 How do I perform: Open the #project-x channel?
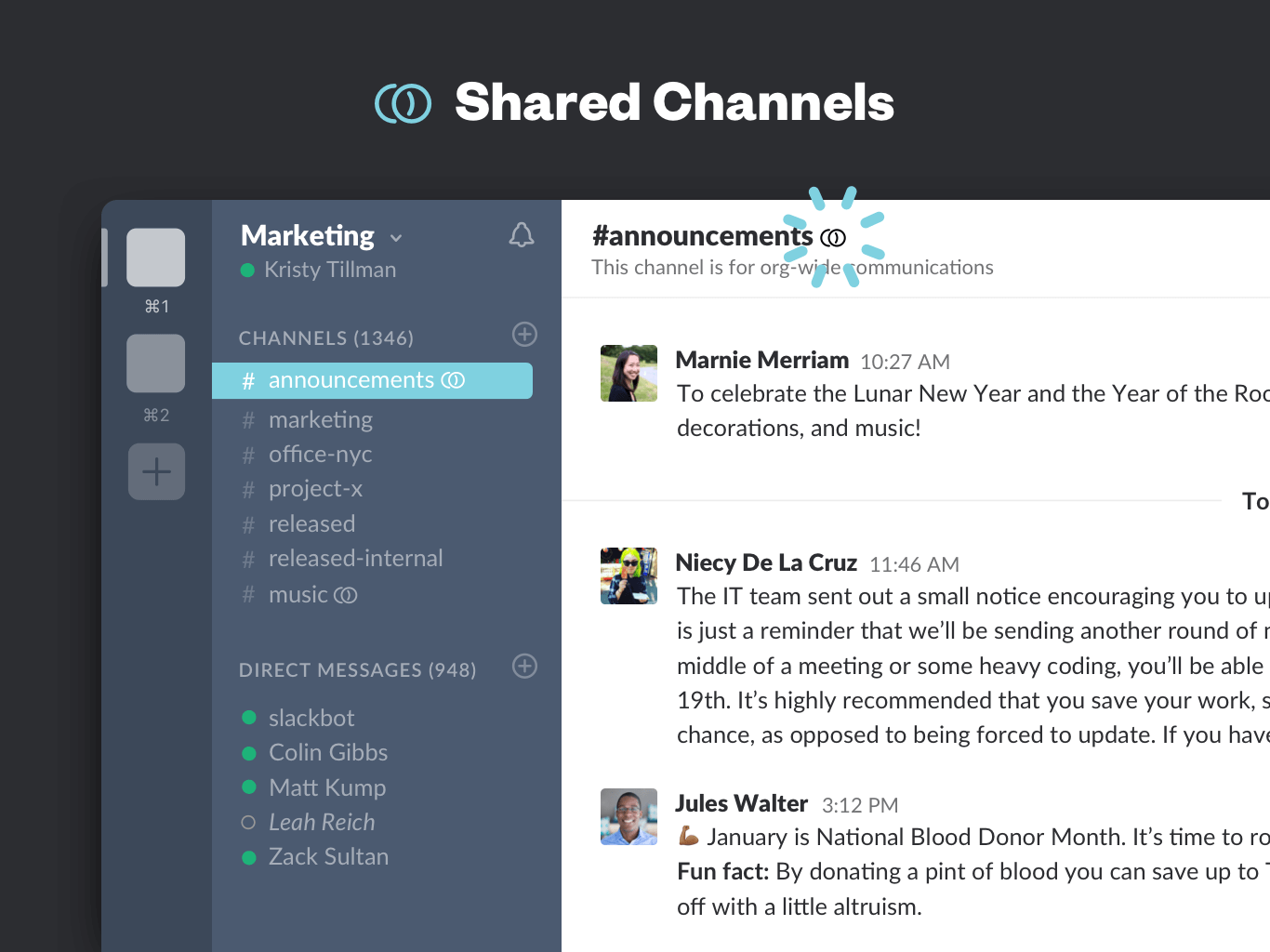pos(315,488)
